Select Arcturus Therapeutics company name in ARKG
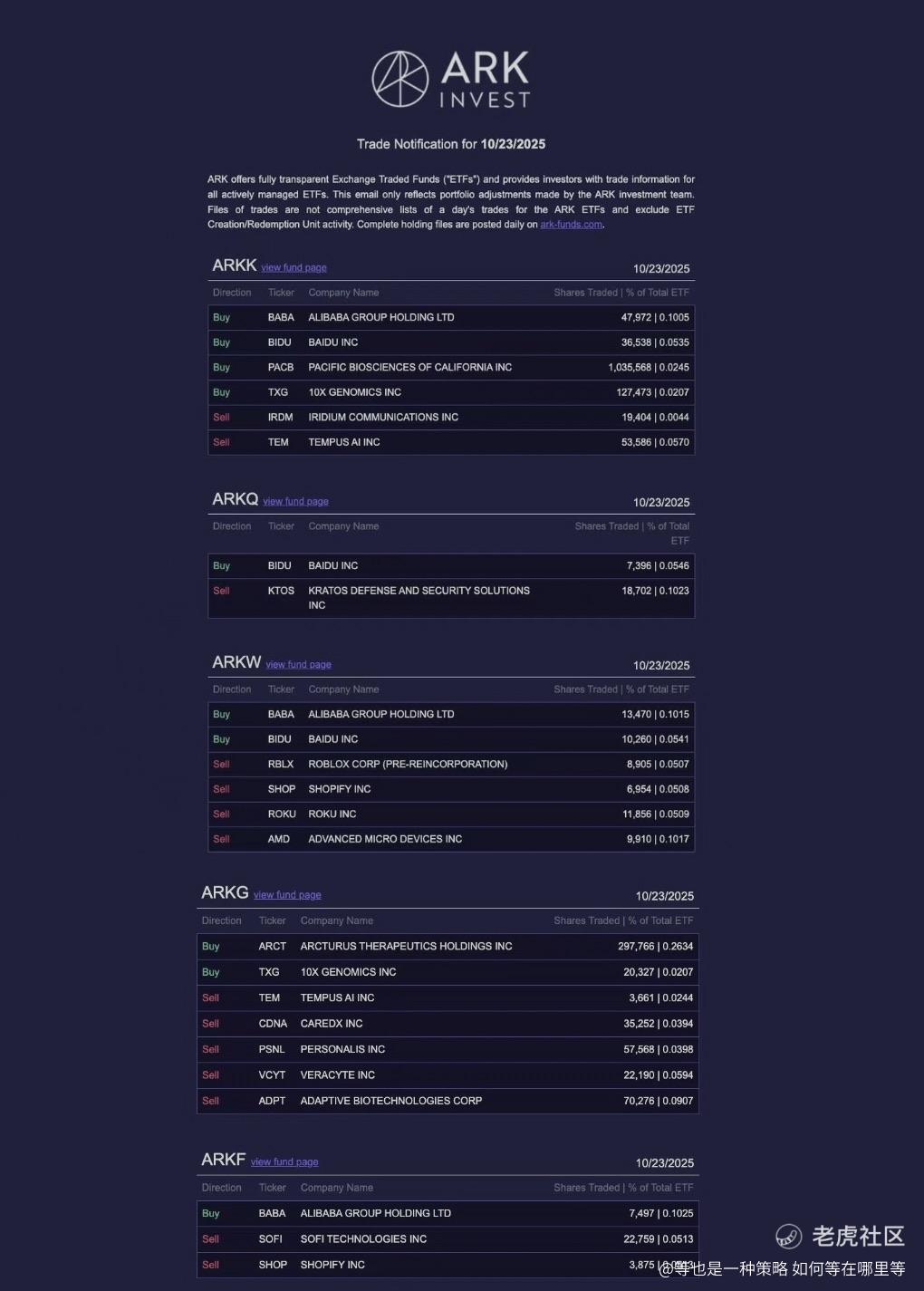This screenshot has width=924, height=1291. 406,947
